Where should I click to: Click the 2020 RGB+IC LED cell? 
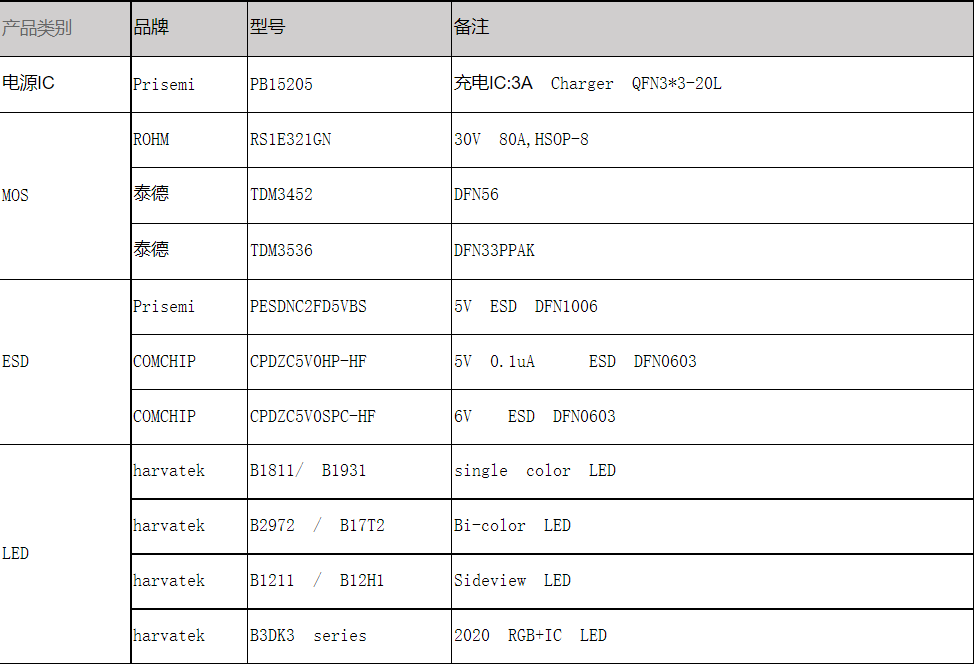pyautogui.click(x=712, y=636)
